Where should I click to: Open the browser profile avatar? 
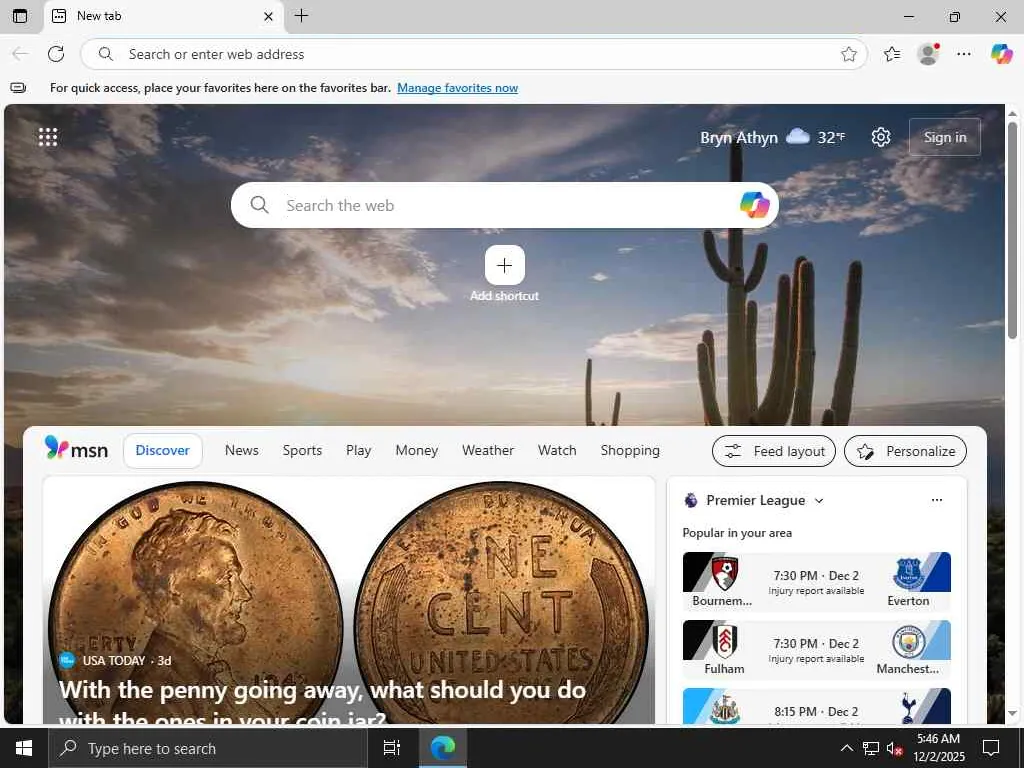click(x=928, y=54)
